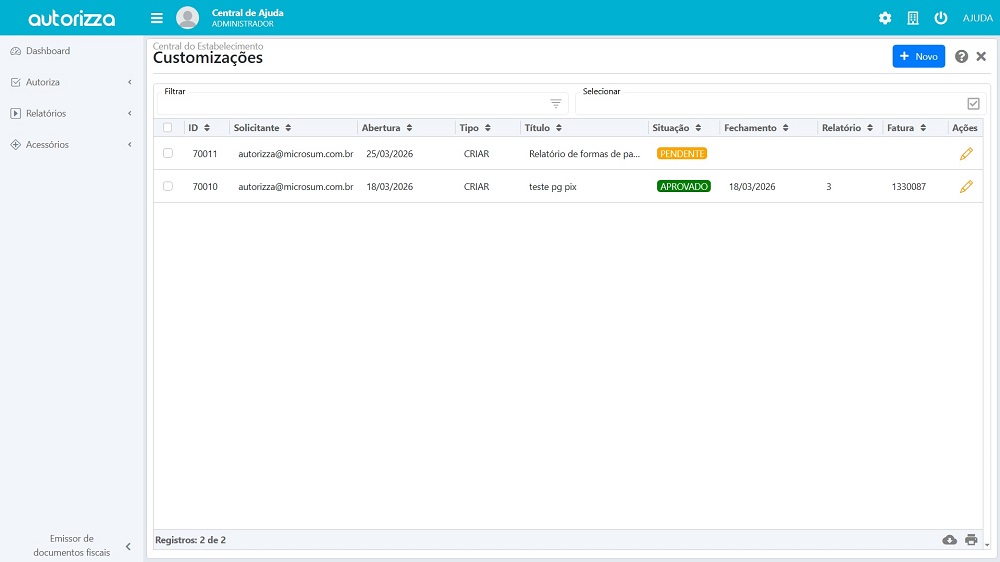
Task: Click into the Filtrar input field
Action: click(x=350, y=104)
